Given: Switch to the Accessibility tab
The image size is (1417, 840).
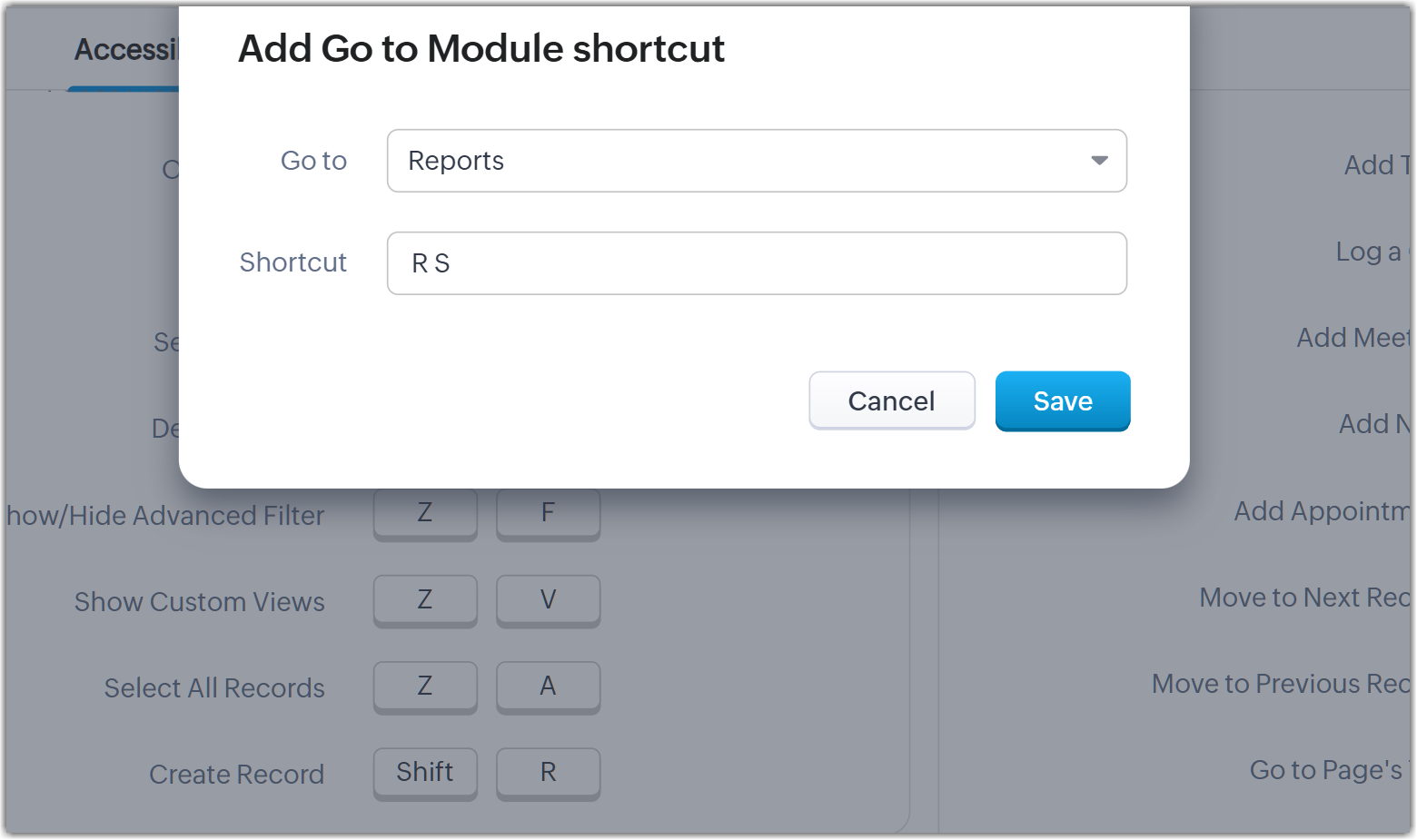Looking at the screenshot, I should [x=126, y=50].
